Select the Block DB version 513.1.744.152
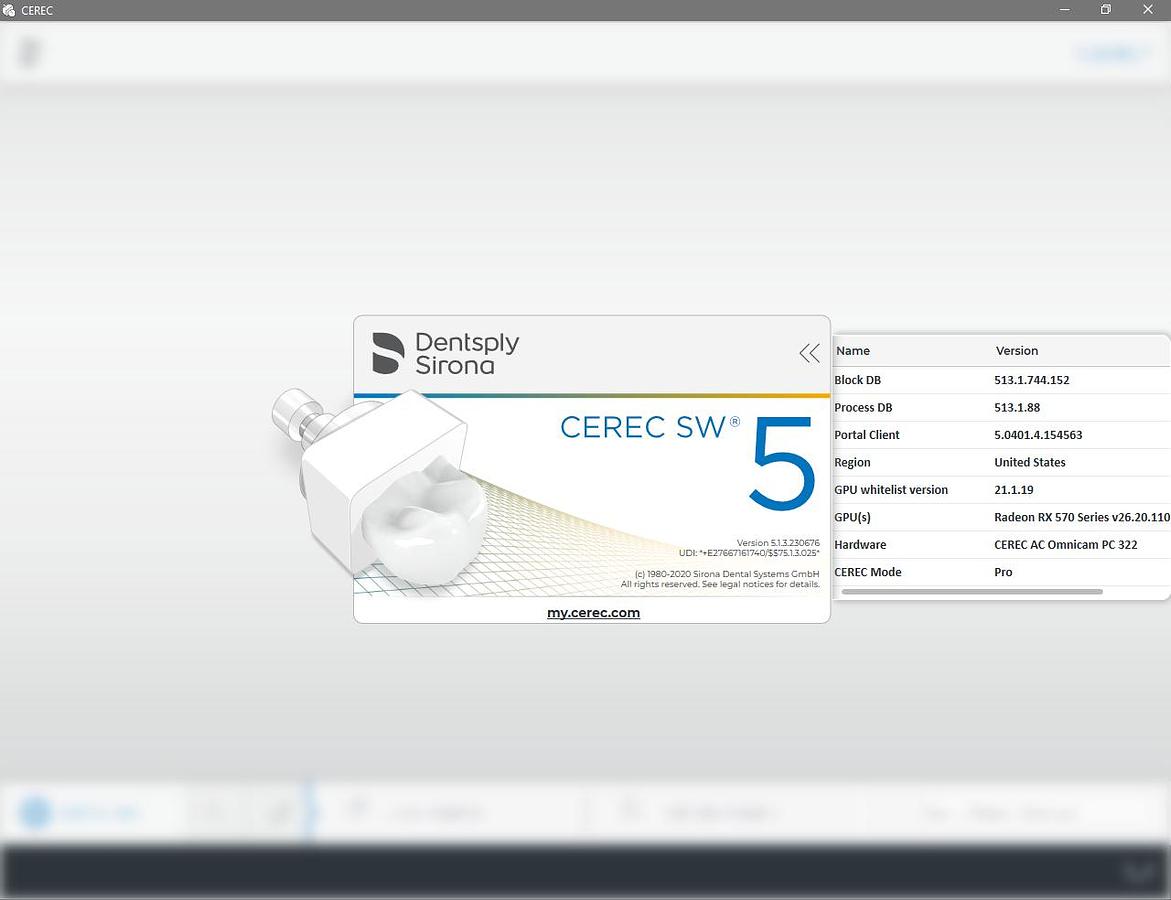This screenshot has height=900, width=1171. click(1031, 379)
